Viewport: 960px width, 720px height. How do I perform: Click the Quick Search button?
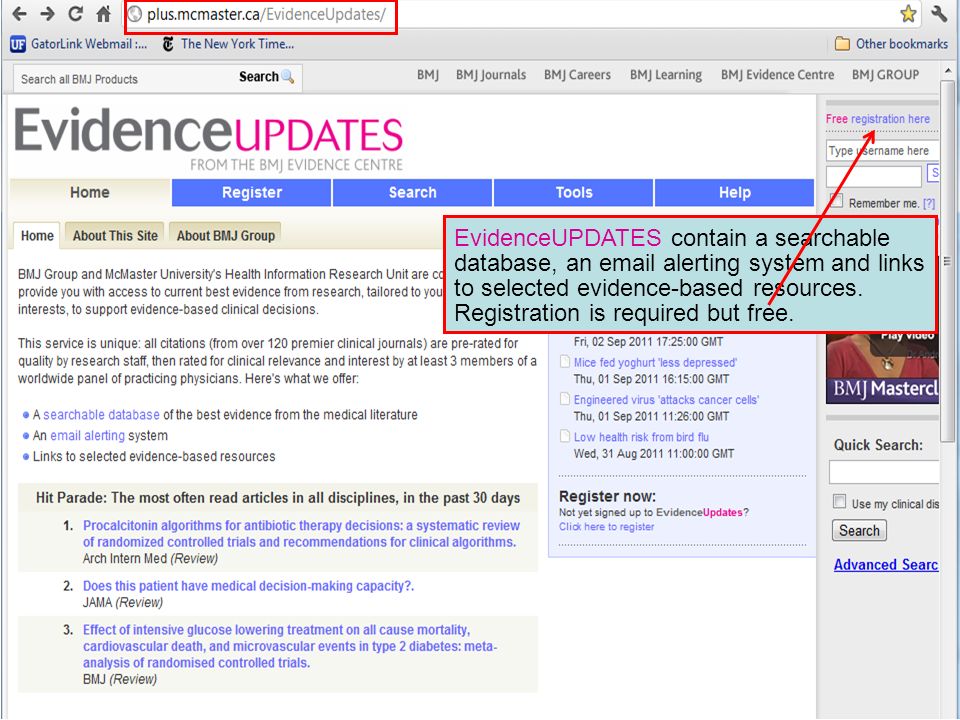coord(859,530)
